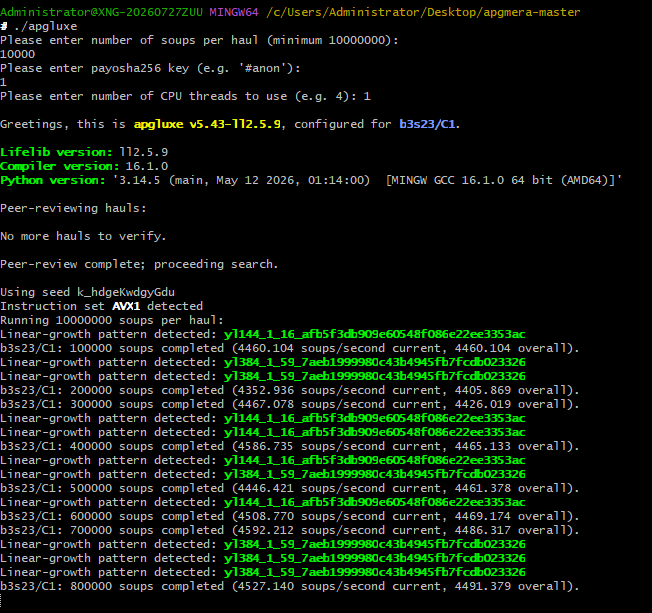Click the compiler value '16.1.0'
Image resolution: width=652 pixels, height=613 pixels.
[147, 166]
